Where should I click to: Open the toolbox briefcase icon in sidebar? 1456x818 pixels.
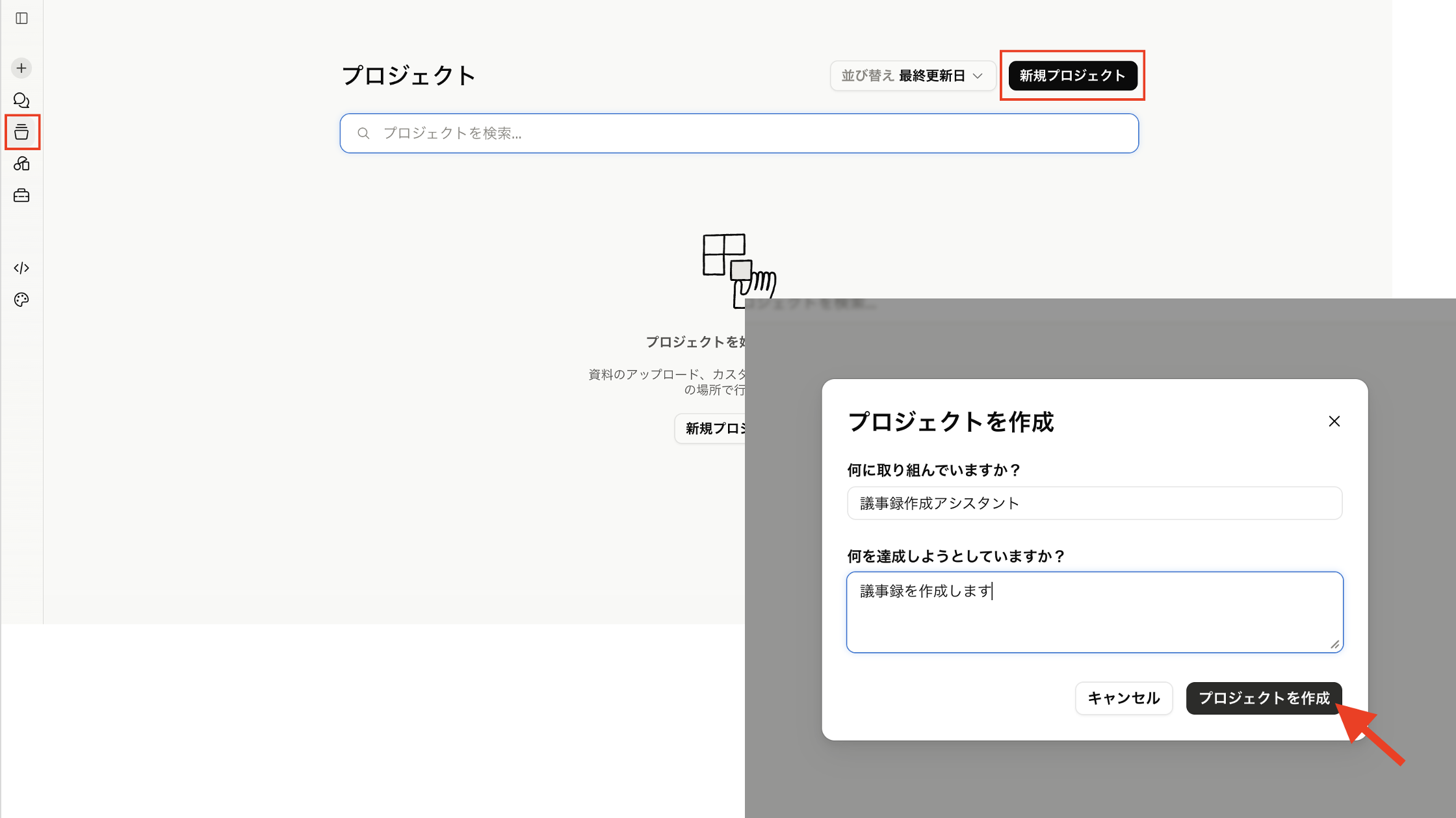[21, 196]
